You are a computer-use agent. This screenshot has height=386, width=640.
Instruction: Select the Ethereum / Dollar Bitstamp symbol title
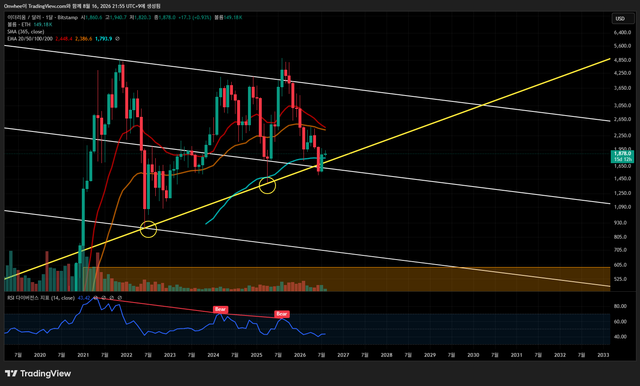[42, 18]
